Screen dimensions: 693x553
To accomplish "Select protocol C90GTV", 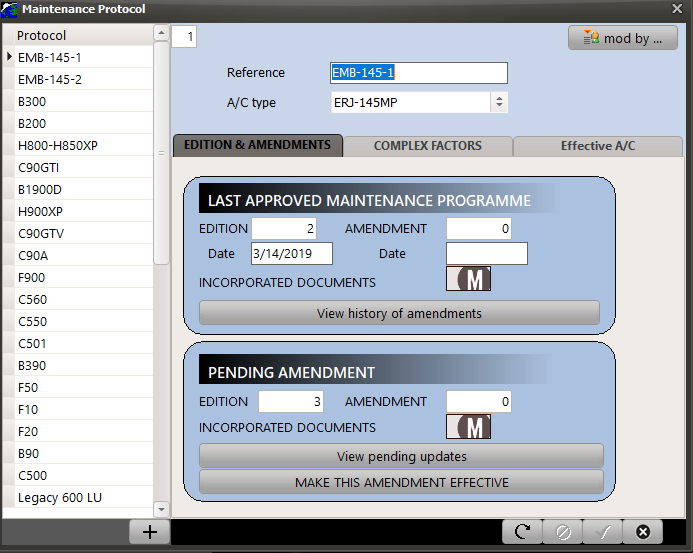I will (x=84, y=233).
